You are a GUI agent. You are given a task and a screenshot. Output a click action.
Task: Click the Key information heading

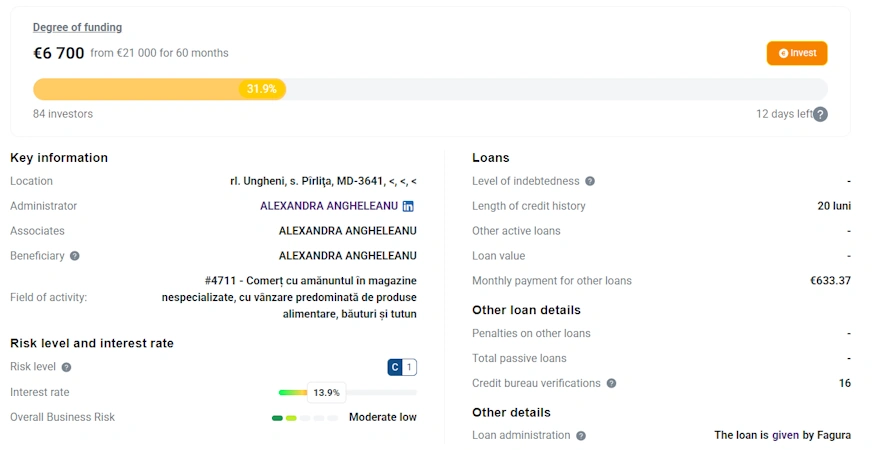click(x=59, y=157)
